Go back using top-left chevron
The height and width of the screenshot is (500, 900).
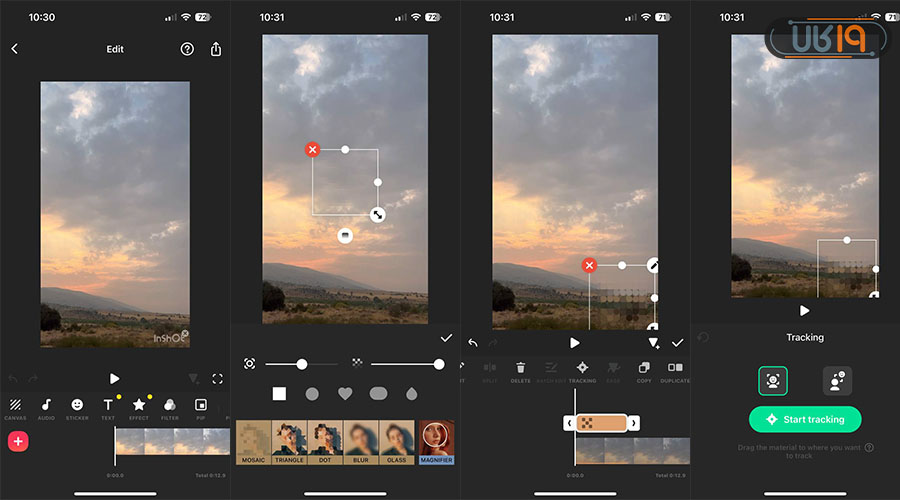click(14, 49)
